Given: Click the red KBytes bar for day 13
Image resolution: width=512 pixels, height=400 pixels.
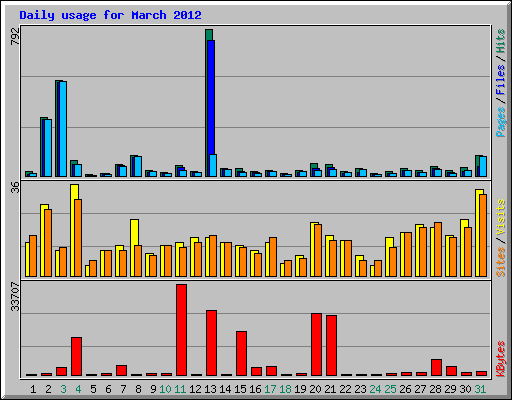Looking at the screenshot, I should 211,343.
